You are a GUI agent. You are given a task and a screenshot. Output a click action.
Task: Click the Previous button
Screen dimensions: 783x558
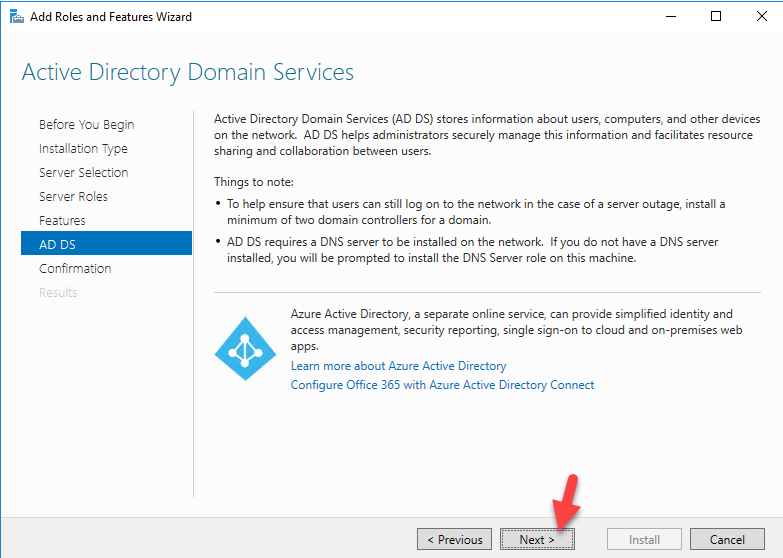[454, 540]
